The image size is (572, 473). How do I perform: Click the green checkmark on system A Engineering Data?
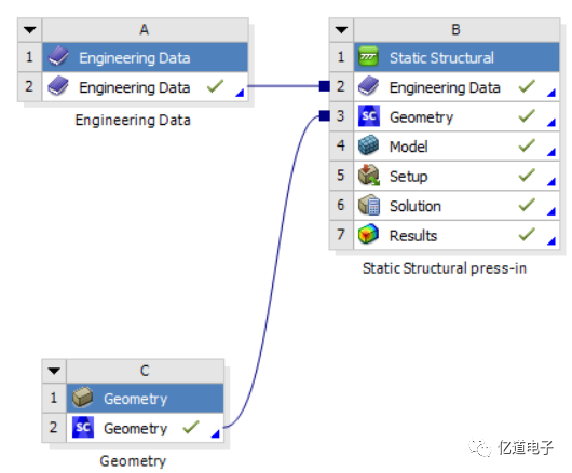pos(215,86)
